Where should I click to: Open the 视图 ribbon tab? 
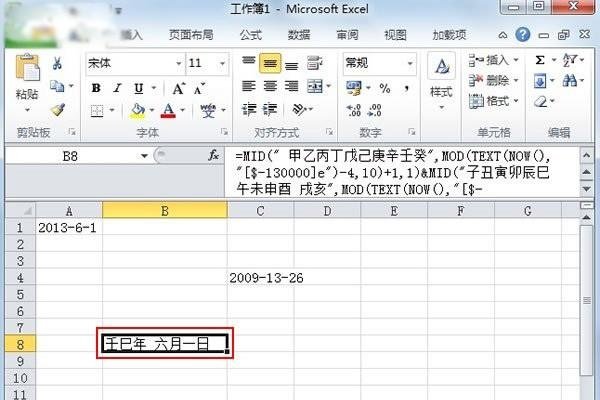pyautogui.click(x=395, y=35)
